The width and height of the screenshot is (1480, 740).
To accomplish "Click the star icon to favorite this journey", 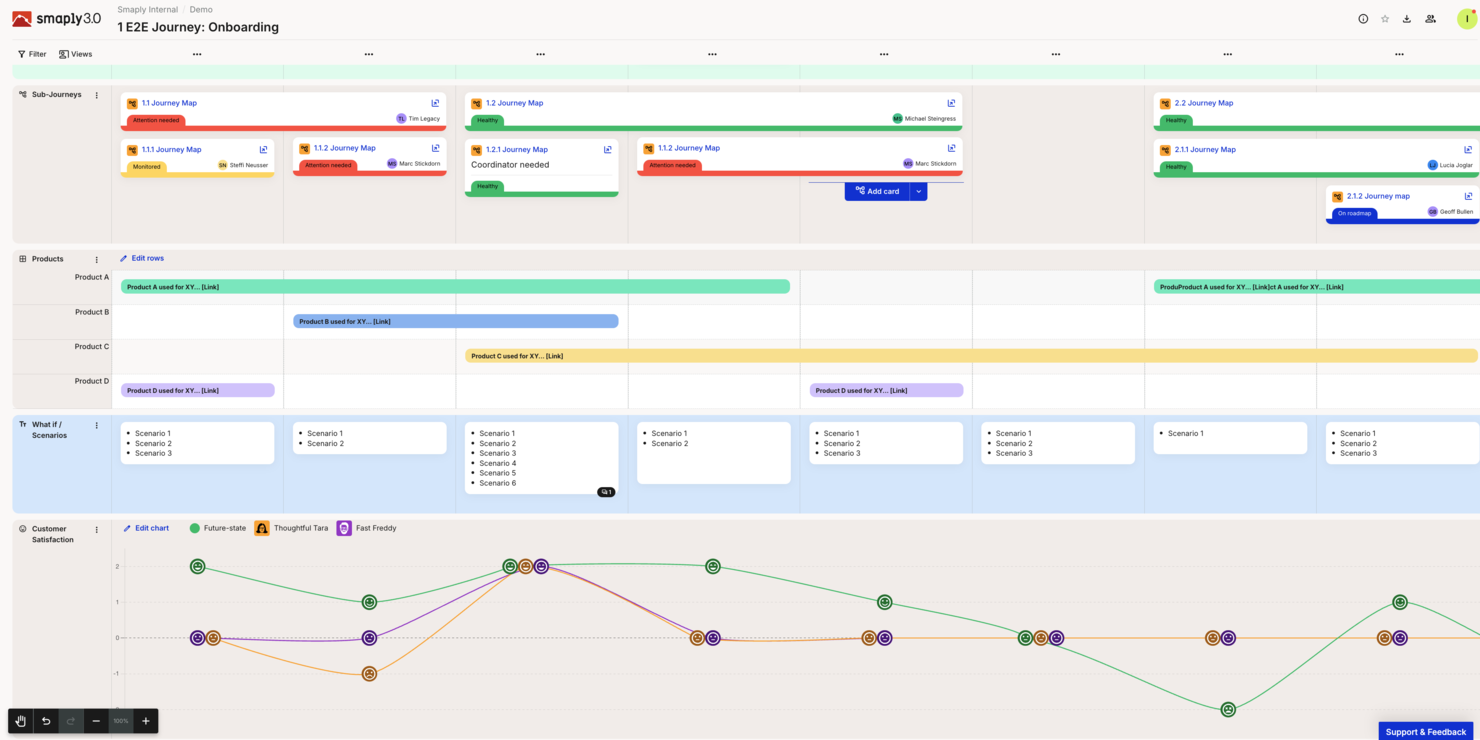I will [1385, 18].
